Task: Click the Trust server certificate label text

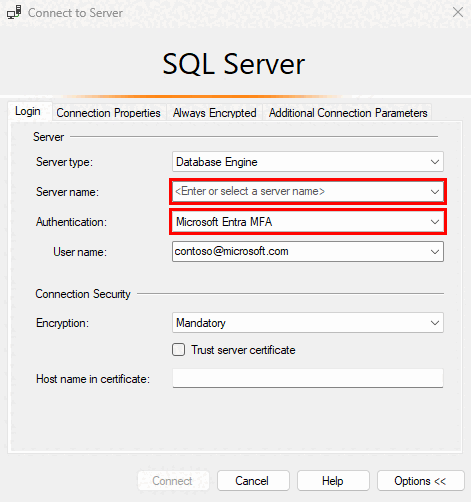Action: pos(243,350)
